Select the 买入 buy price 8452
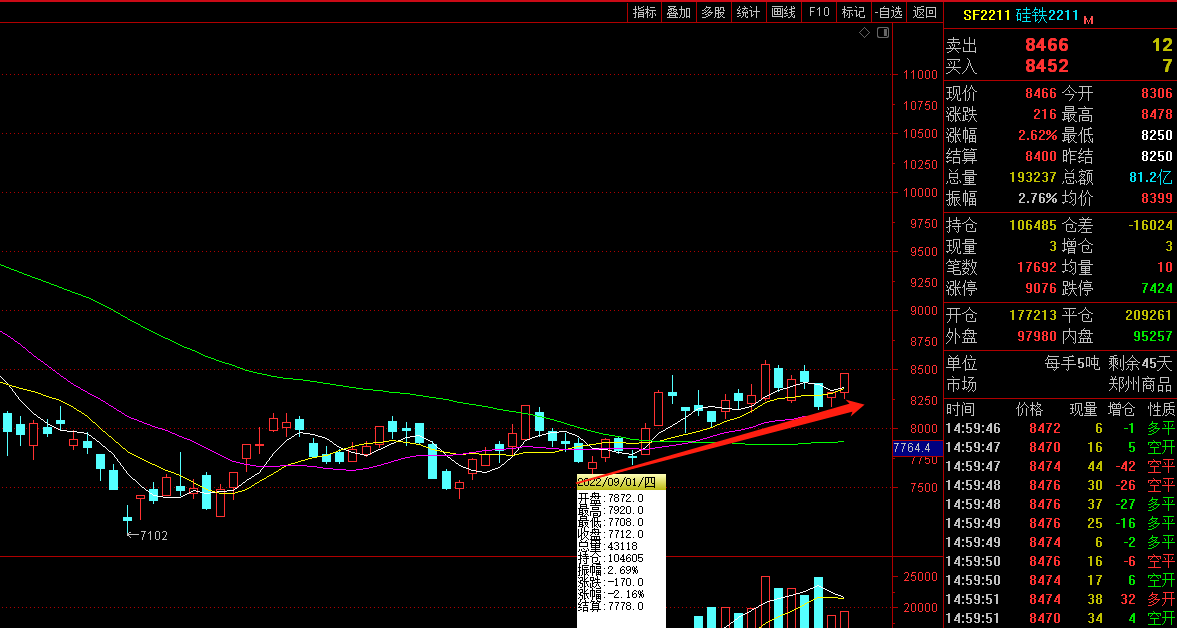1177x628 pixels. tap(1046, 66)
